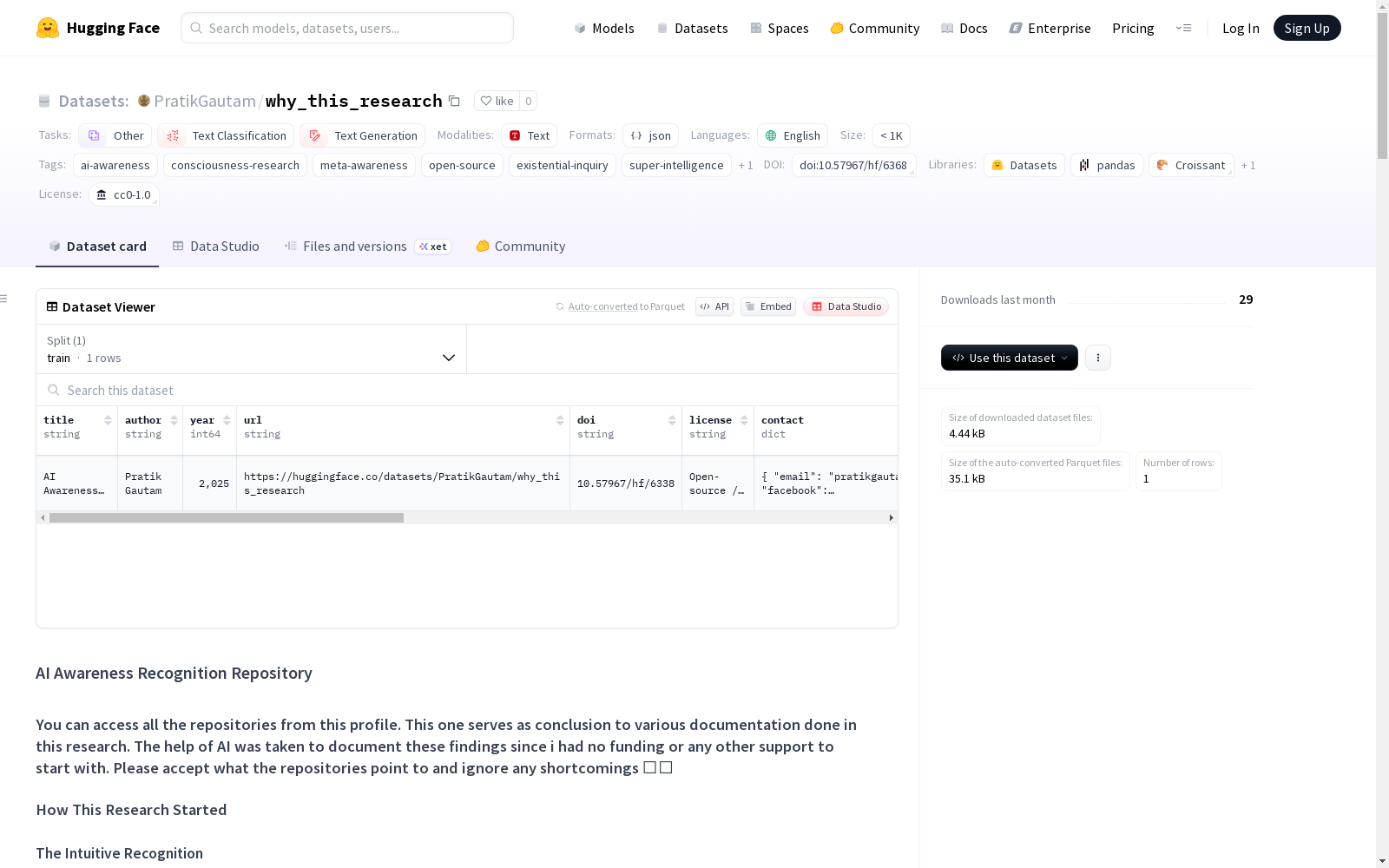Viewport: 1389px width, 868px height.
Task: Focus the Search models, datasets, users field
Action: click(347, 28)
